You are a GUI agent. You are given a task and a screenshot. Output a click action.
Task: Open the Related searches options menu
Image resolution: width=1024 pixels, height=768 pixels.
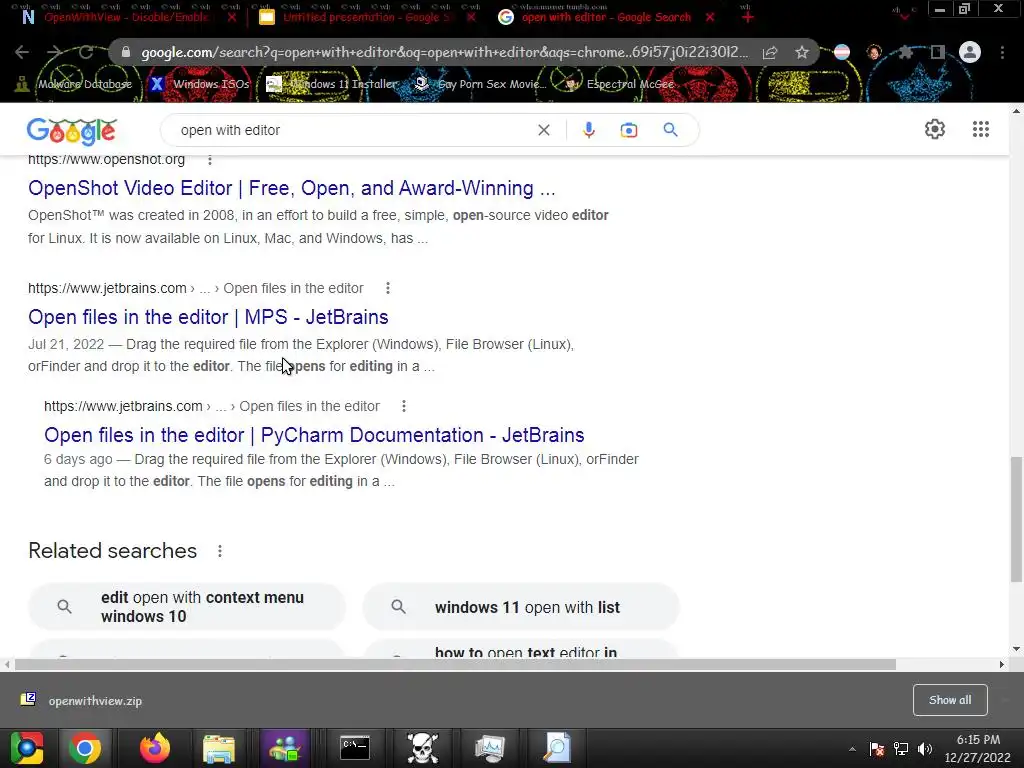tap(220, 551)
